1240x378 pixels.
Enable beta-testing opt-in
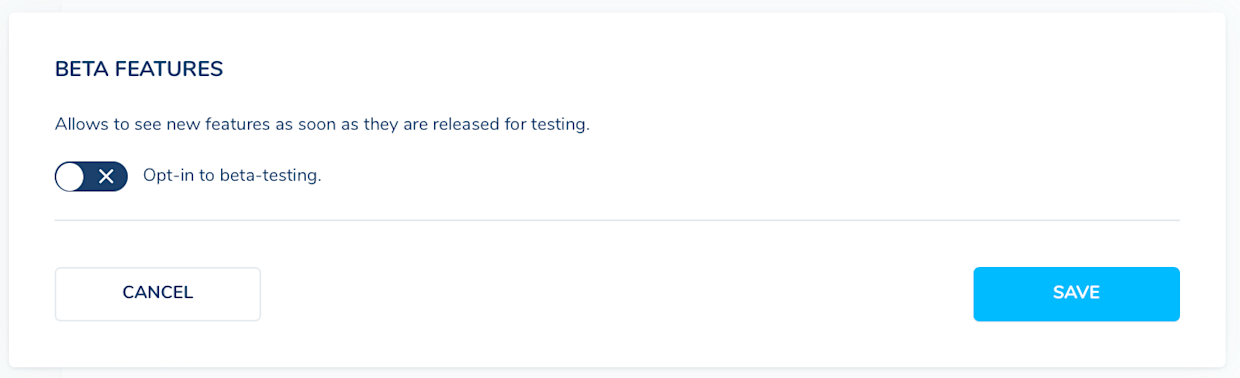click(91, 177)
